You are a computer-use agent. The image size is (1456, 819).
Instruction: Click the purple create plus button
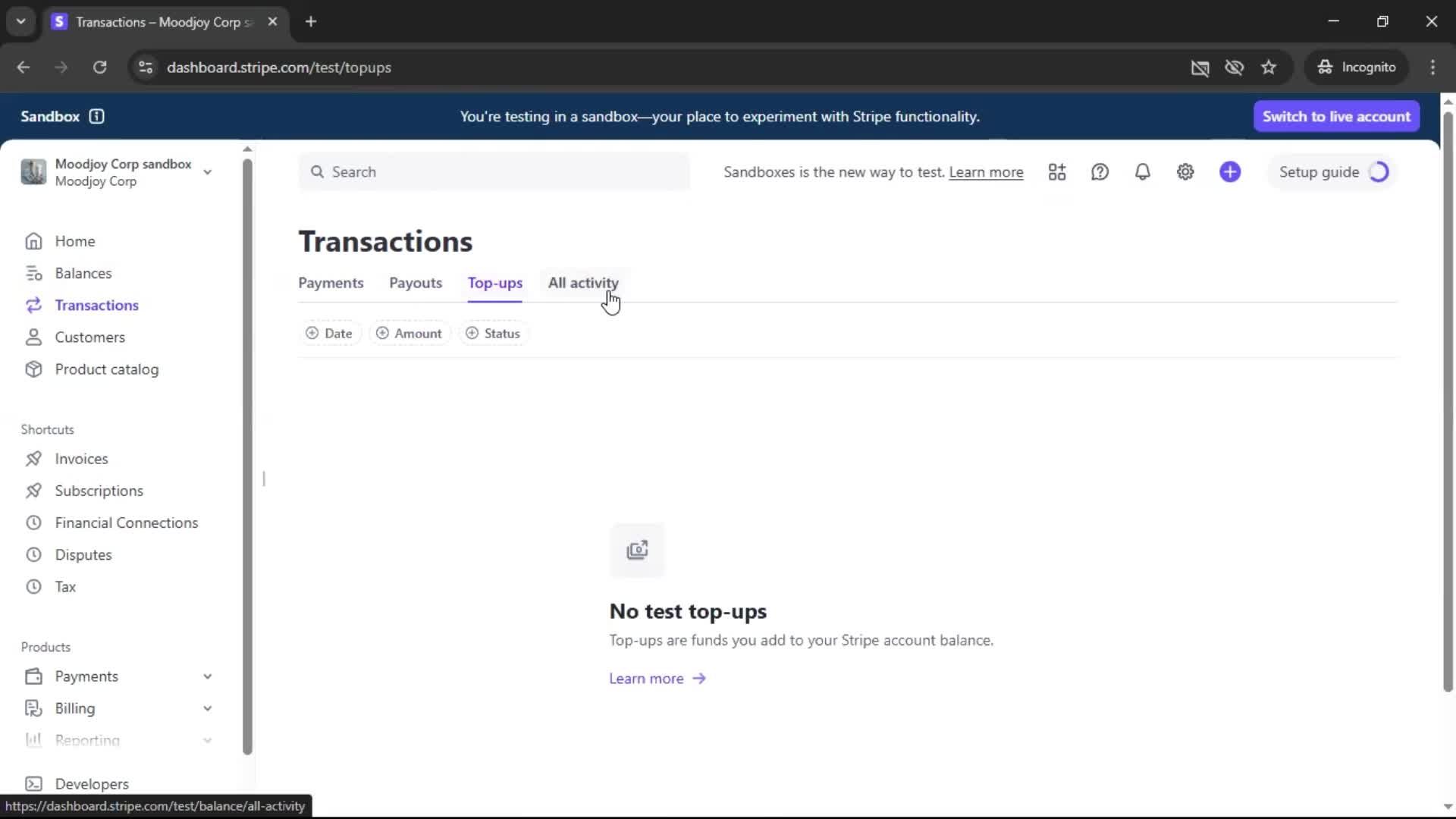(1230, 172)
